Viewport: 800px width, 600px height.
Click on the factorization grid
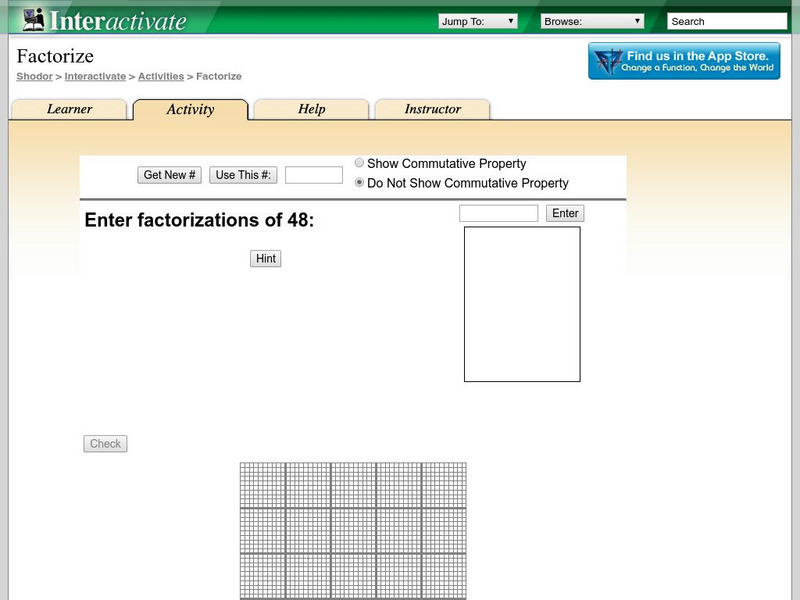[353, 531]
